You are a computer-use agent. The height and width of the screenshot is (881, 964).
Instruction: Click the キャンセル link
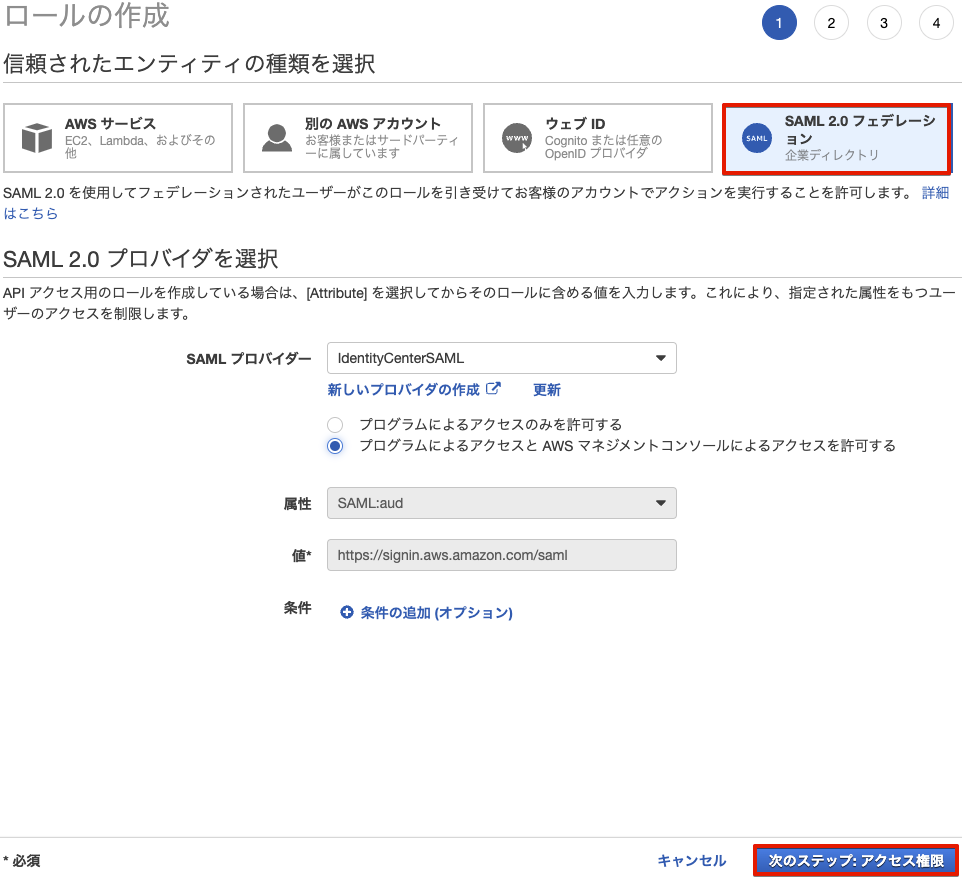(x=691, y=858)
